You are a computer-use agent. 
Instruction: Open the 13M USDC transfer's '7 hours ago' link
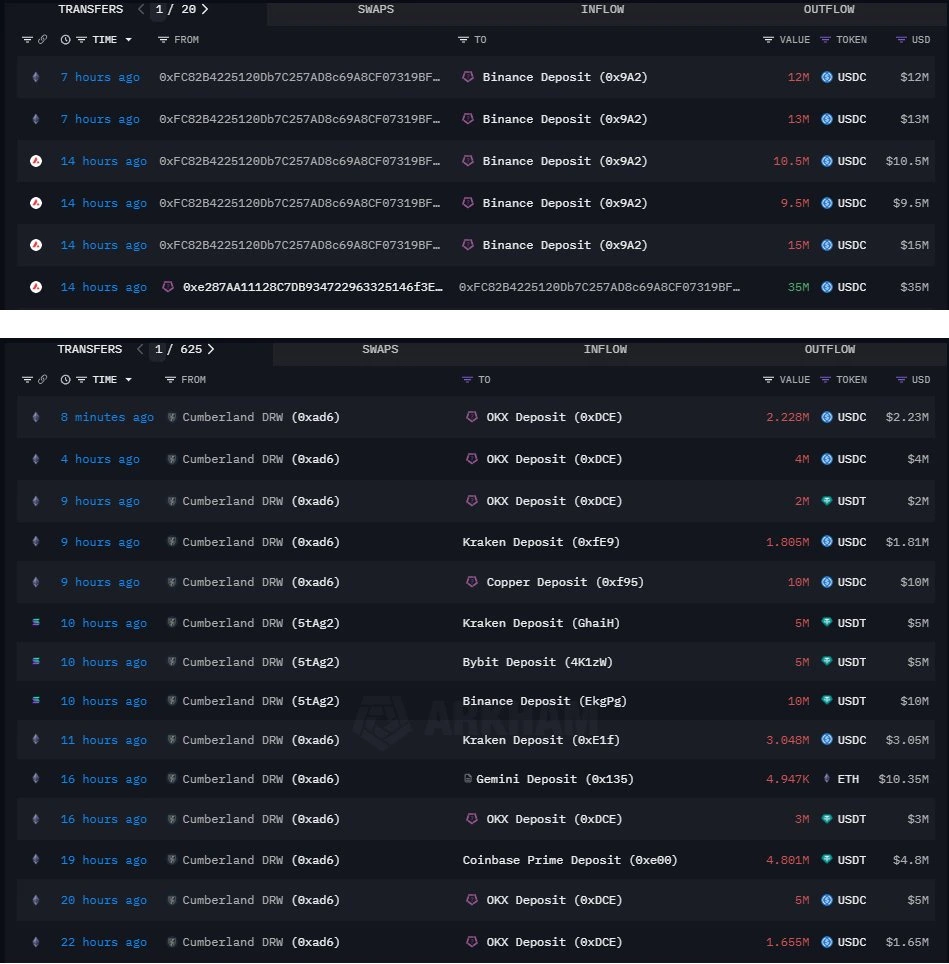point(100,119)
